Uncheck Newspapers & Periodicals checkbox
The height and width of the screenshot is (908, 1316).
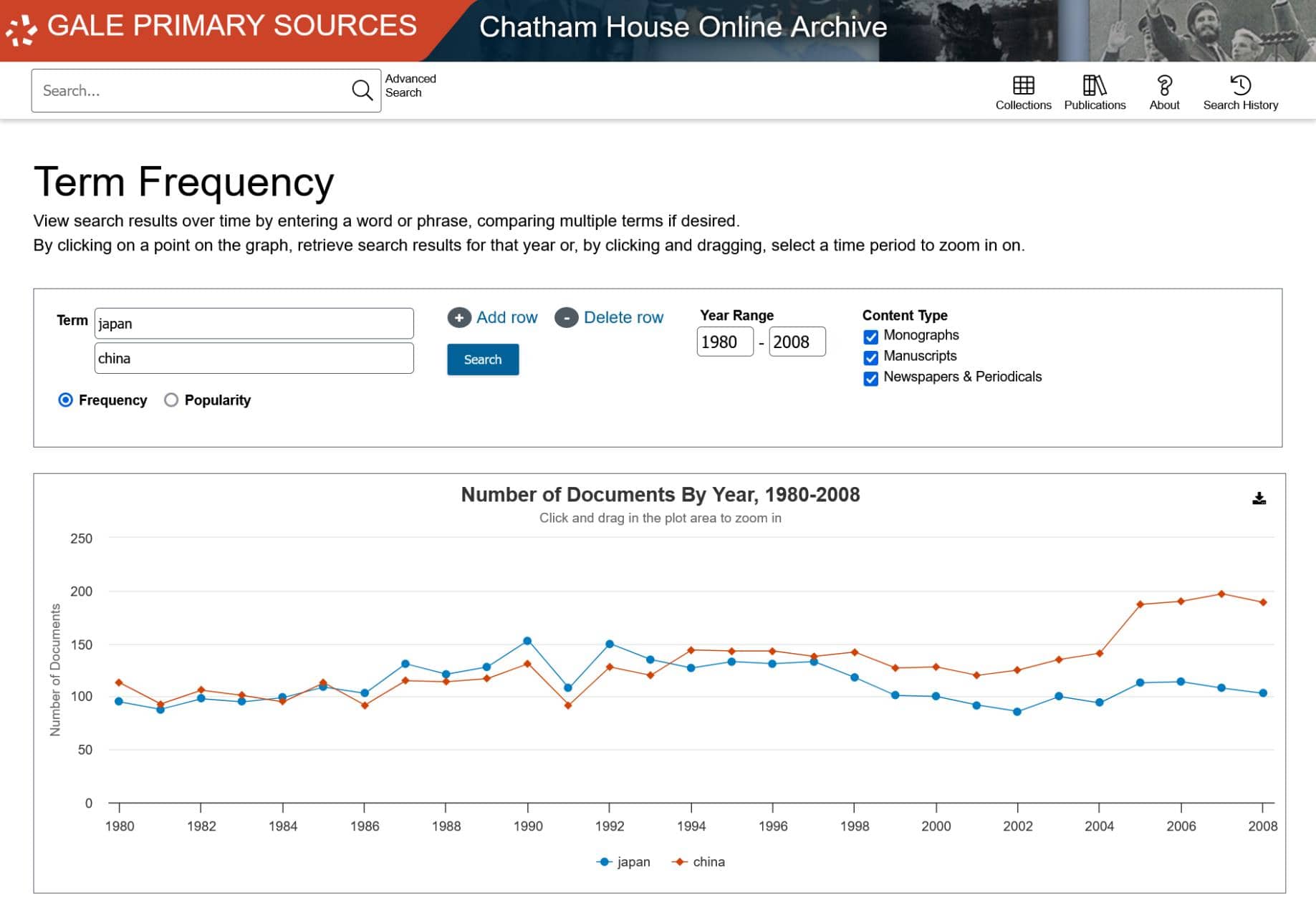click(870, 378)
